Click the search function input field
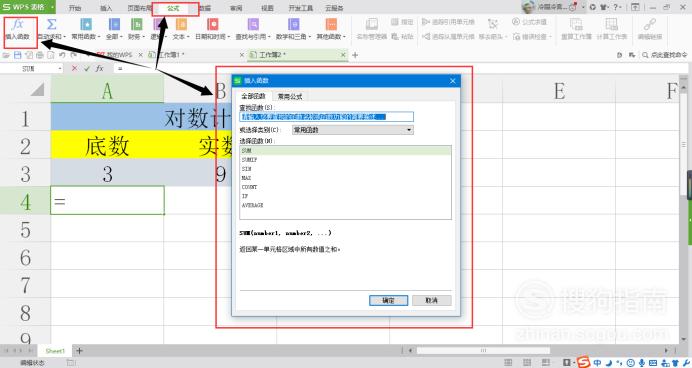This screenshot has width=692, height=368. click(327, 116)
